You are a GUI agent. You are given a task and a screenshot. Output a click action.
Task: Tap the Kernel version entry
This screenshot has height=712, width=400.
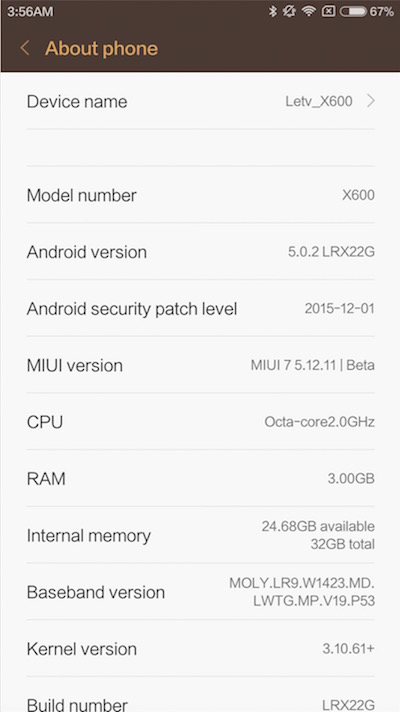(200, 649)
